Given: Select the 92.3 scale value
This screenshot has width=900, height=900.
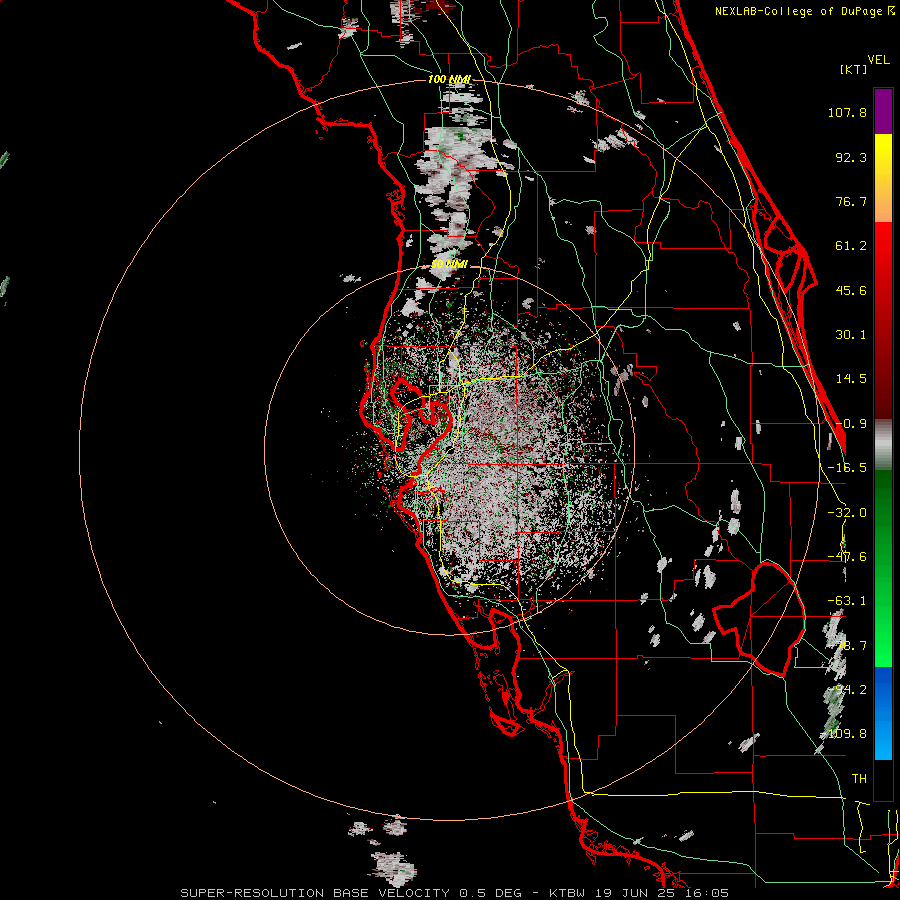Looking at the screenshot, I should [851, 157].
